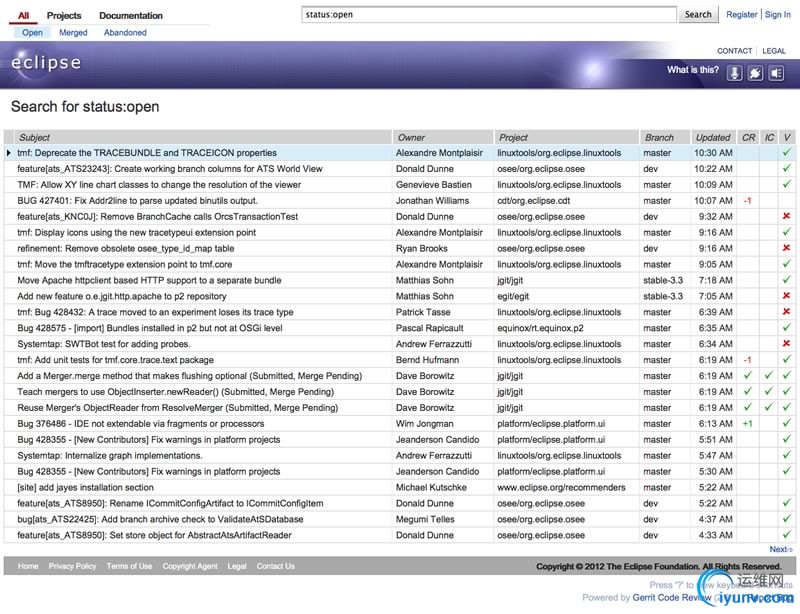Screen dimensions: 800x614
Task: Open change [site] add jayes installation section
Action: 85,487
